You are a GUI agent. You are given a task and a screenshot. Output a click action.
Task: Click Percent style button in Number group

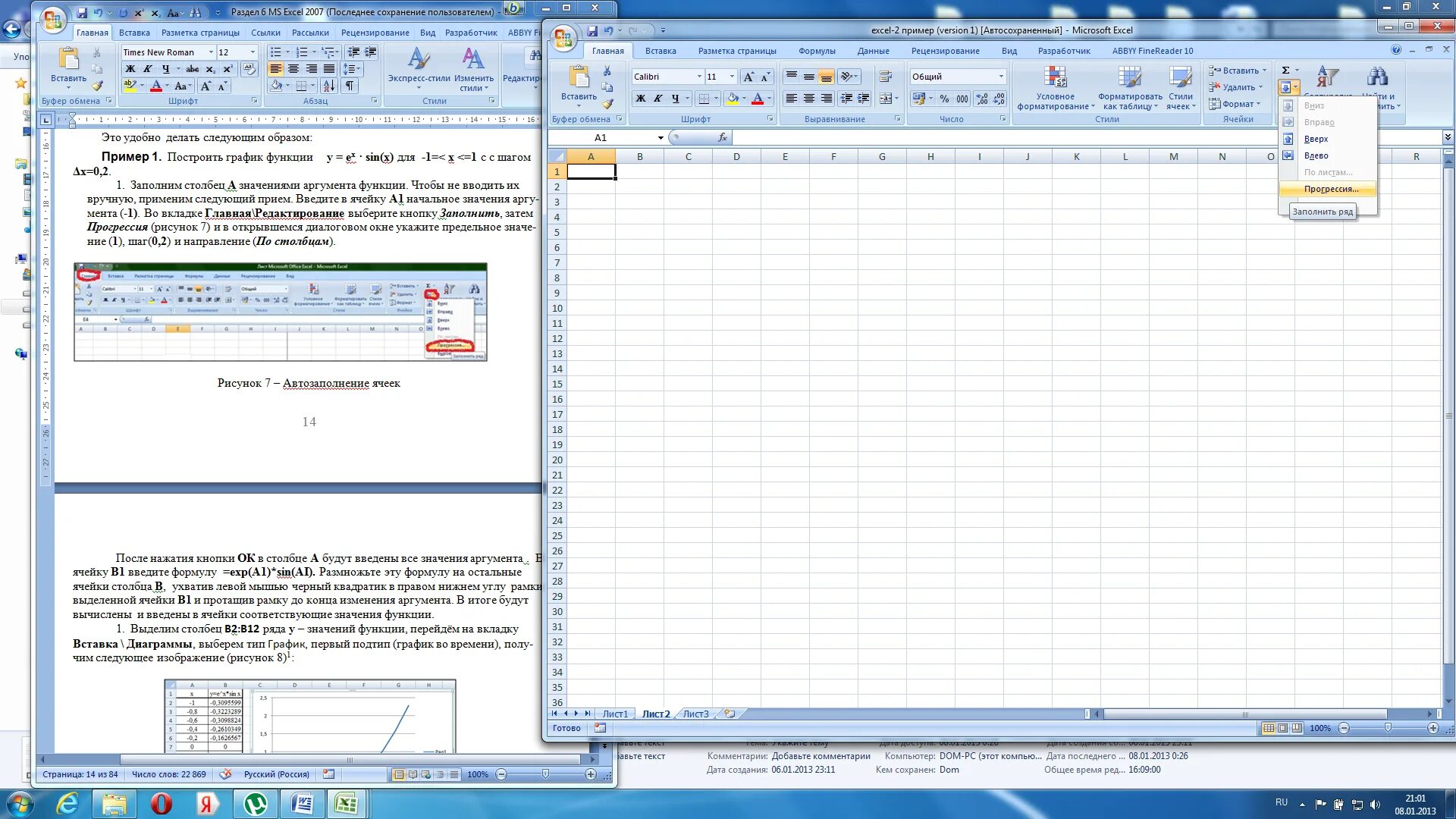click(x=944, y=99)
